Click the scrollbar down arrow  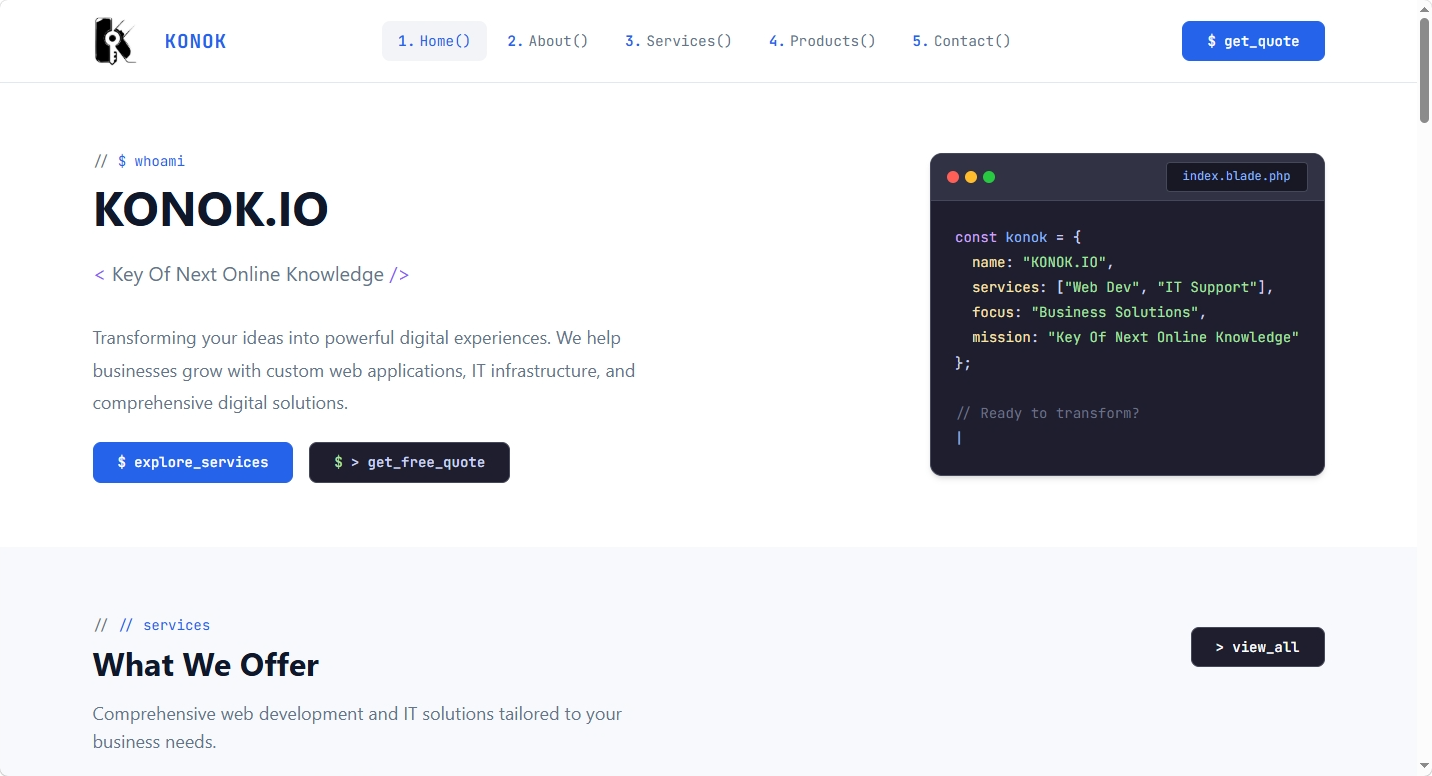1424,767
